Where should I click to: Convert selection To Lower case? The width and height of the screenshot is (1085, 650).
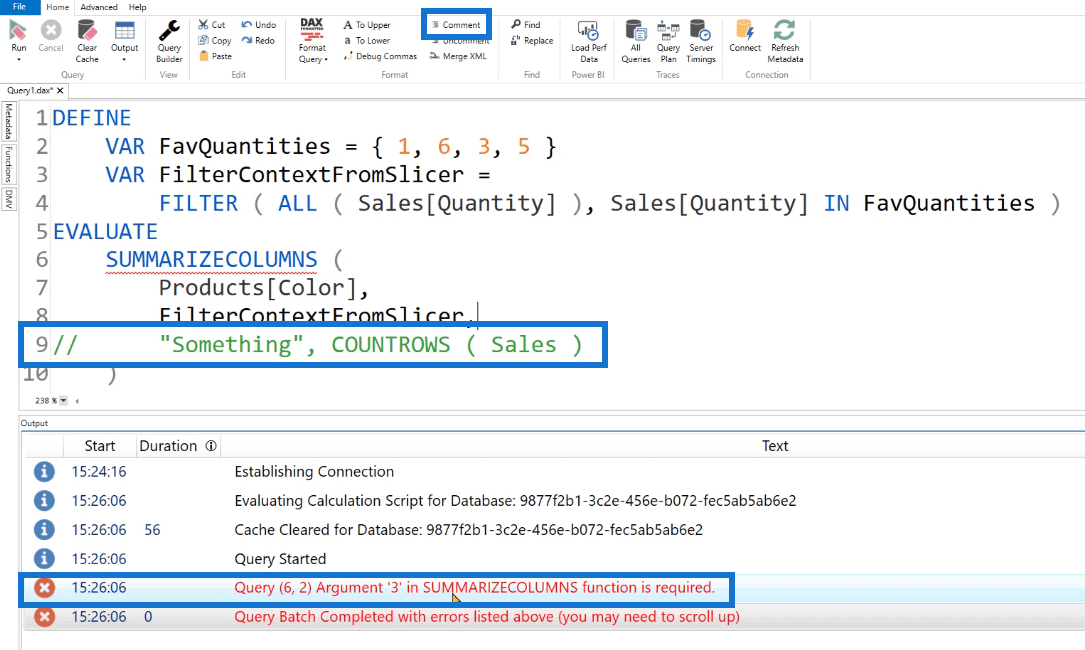(367, 40)
